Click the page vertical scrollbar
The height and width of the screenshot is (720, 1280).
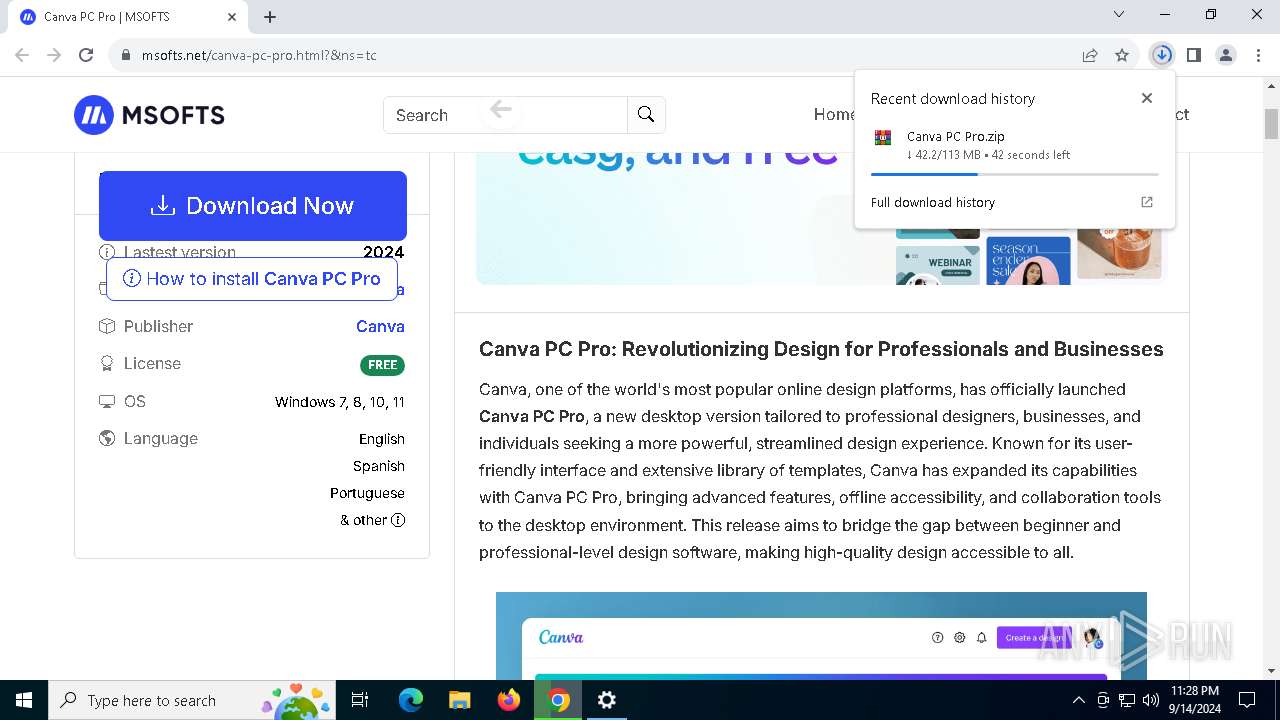[1271, 124]
